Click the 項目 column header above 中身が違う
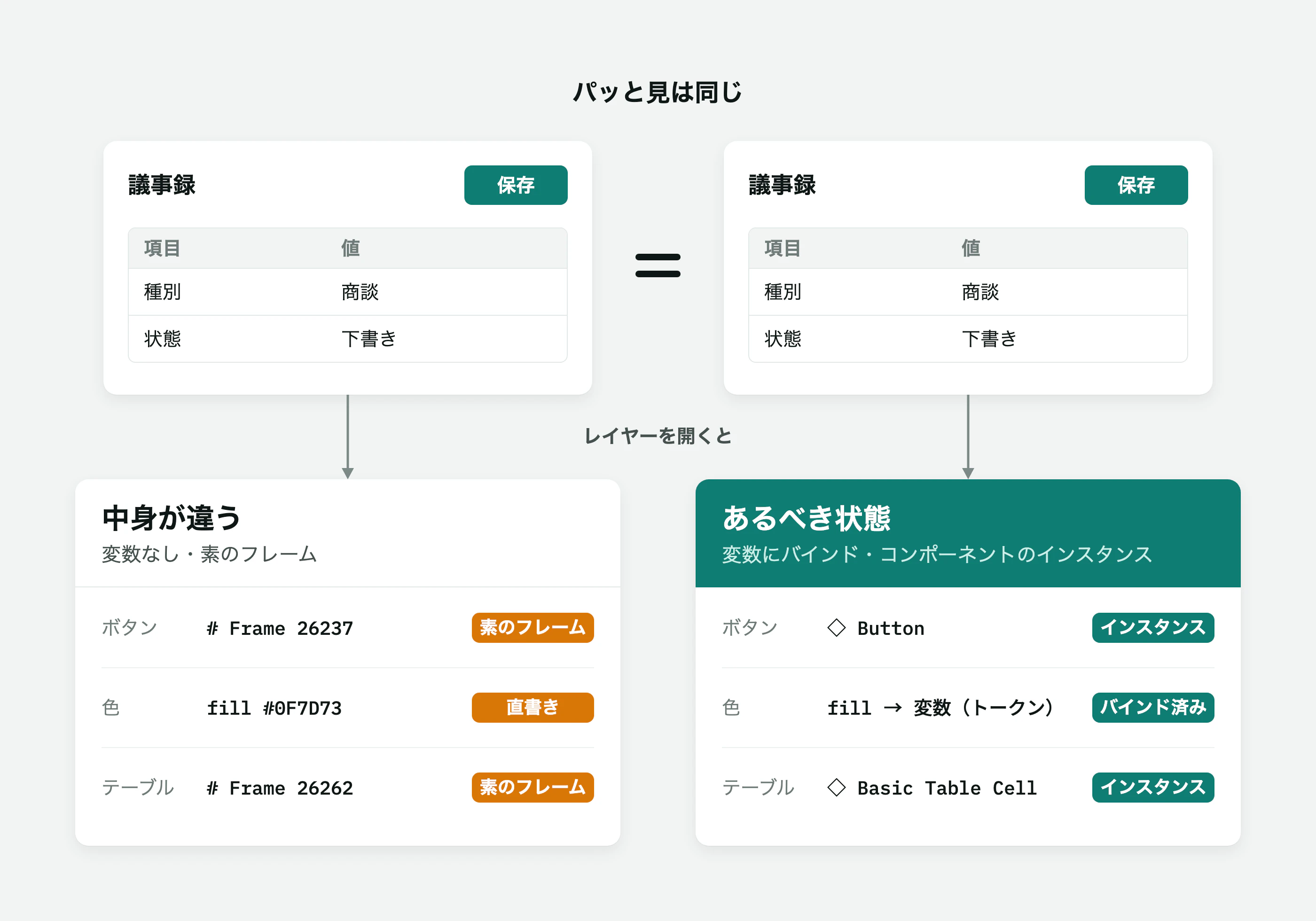The height and width of the screenshot is (921, 1316). 162,248
